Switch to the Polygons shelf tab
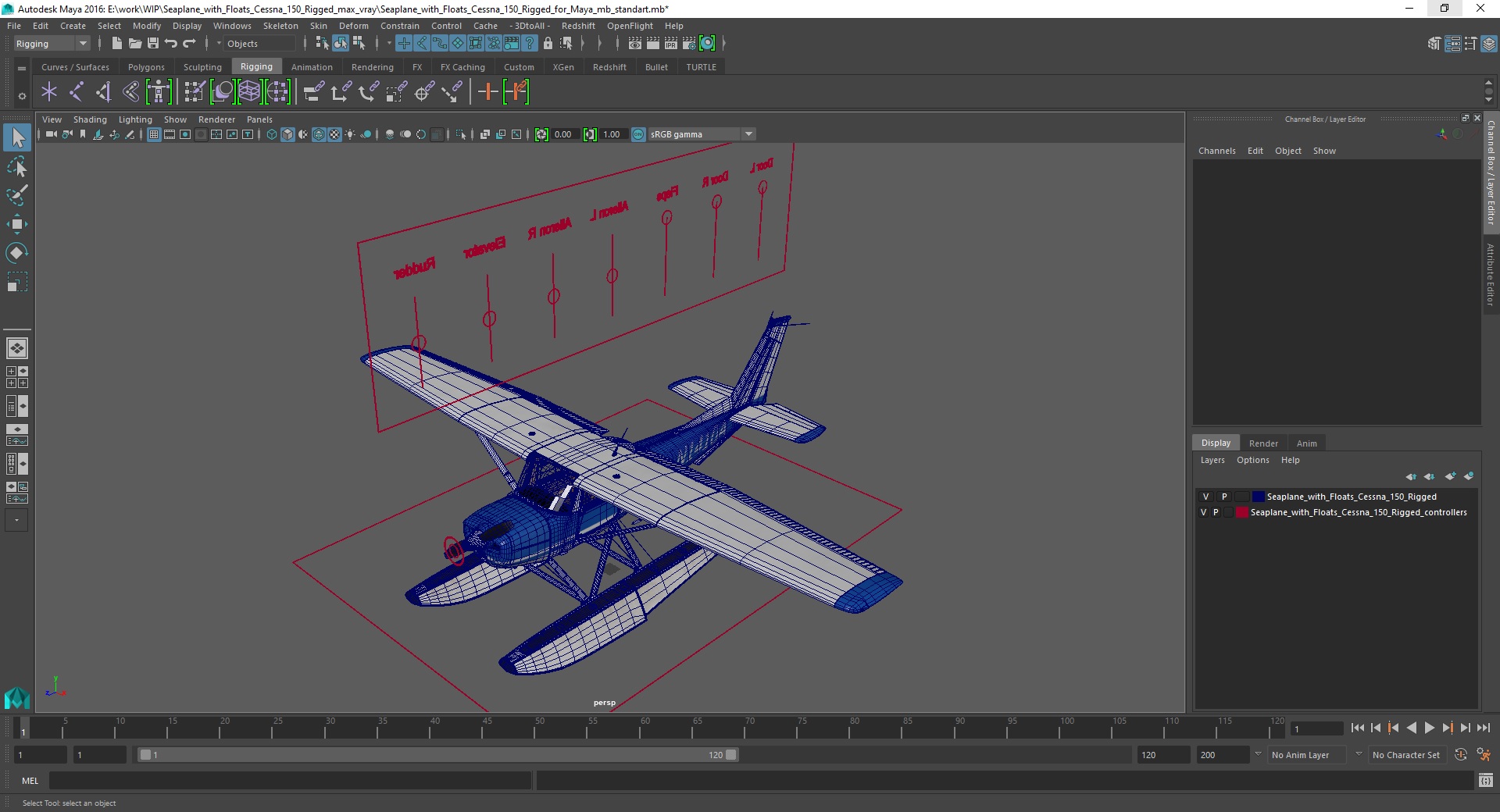Viewport: 1500px width, 812px height. 146,67
